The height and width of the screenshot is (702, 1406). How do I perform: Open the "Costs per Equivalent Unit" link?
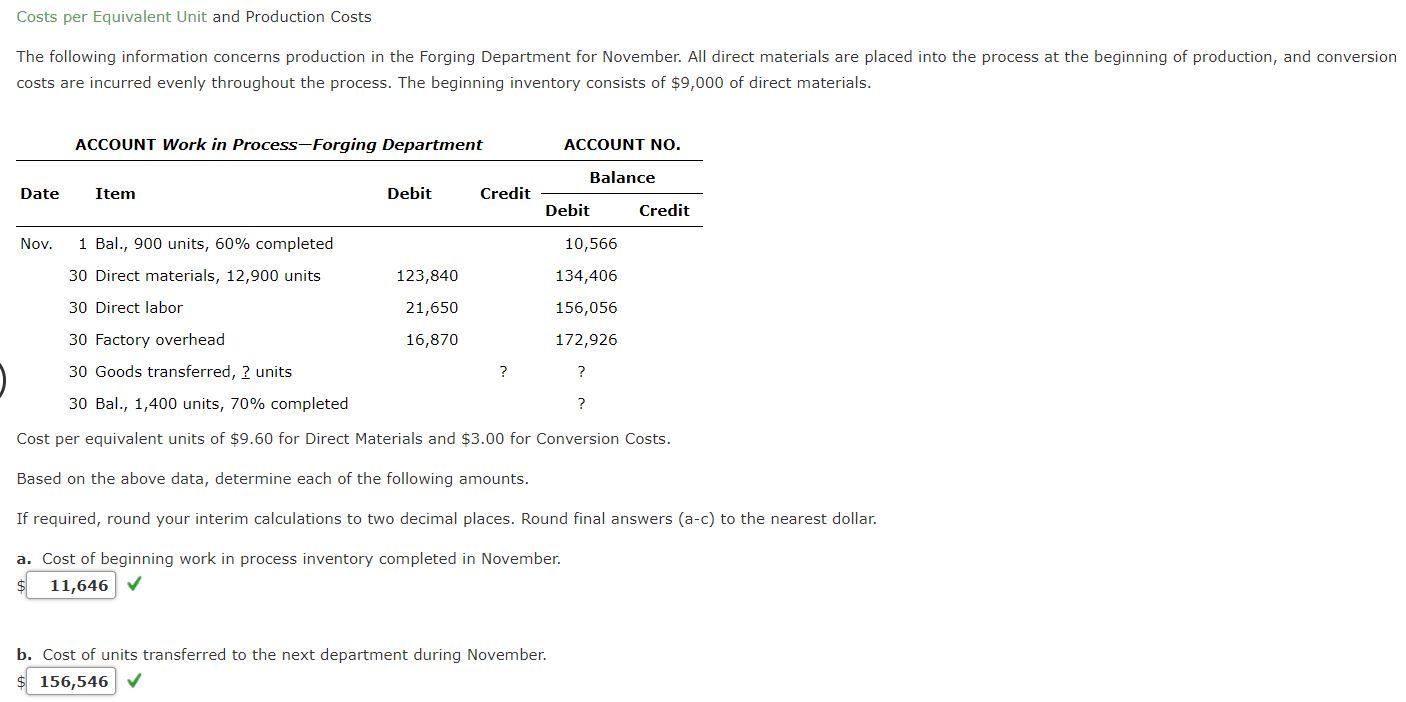(x=111, y=16)
